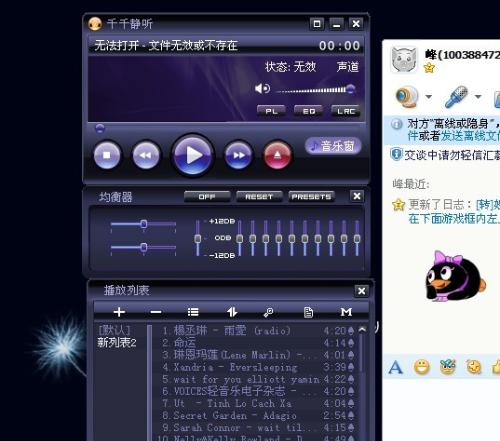The height and width of the screenshot is (441, 500).
Task: Expand voice chat dropdown arrow in QQ
Action: 478,97
